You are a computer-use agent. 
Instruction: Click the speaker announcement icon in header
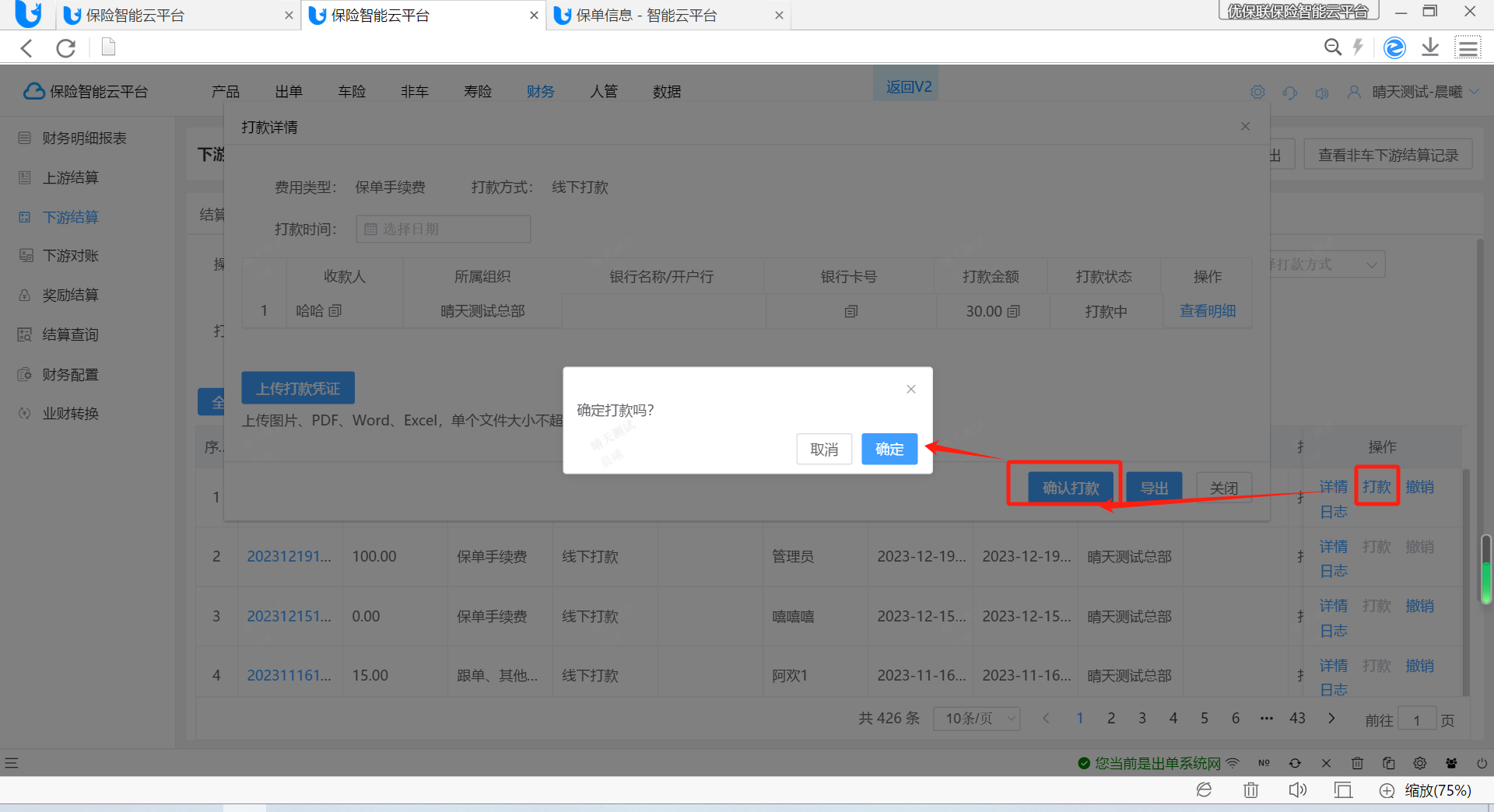[x=1322, y=93]
